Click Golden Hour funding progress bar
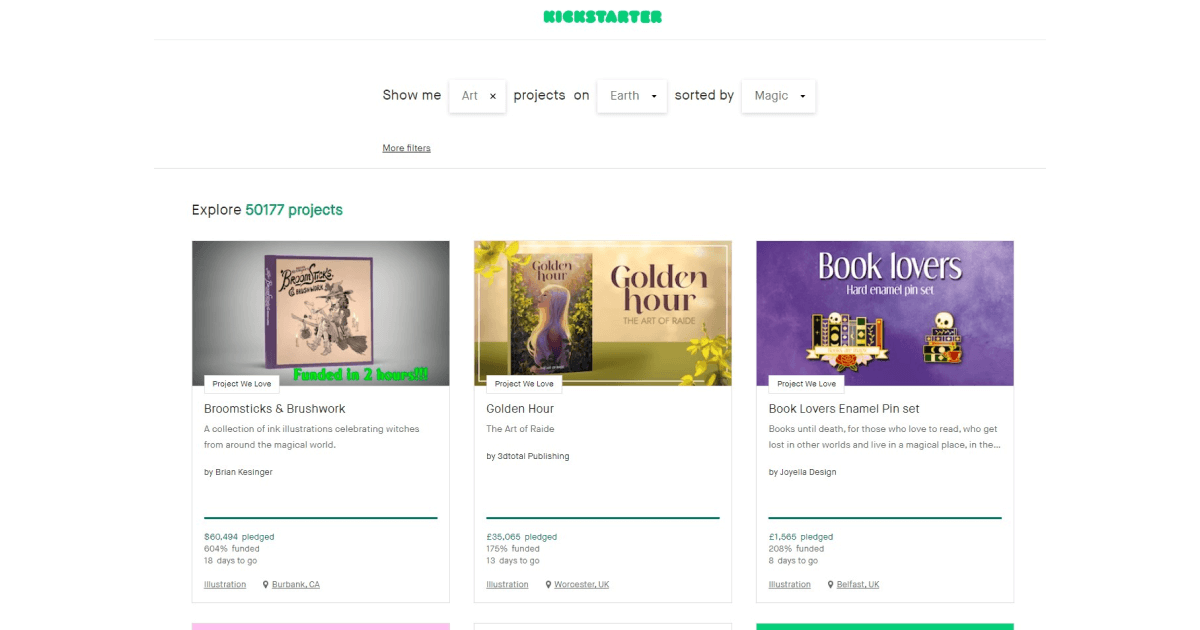 pyautogui.click(x=603, y=518)
